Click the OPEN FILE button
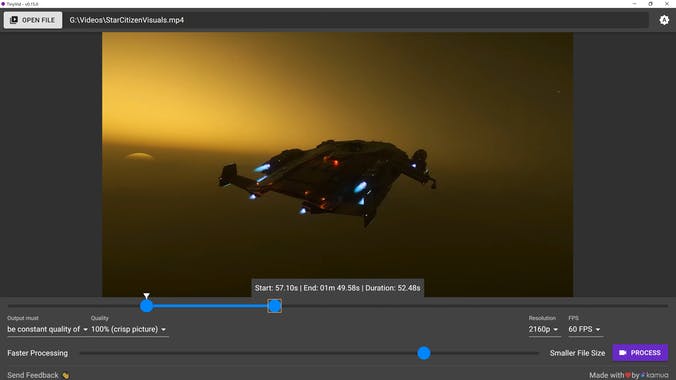Viewport: 676px width, 380px height. click(33, 20)
